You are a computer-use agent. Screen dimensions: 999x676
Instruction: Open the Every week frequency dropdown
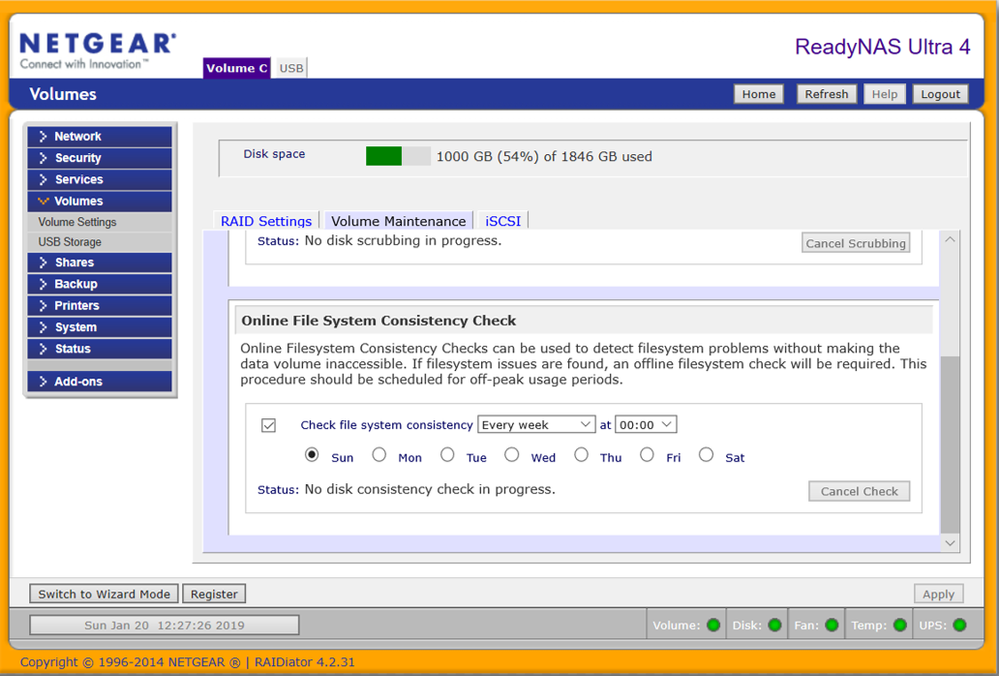pos(536,425)
